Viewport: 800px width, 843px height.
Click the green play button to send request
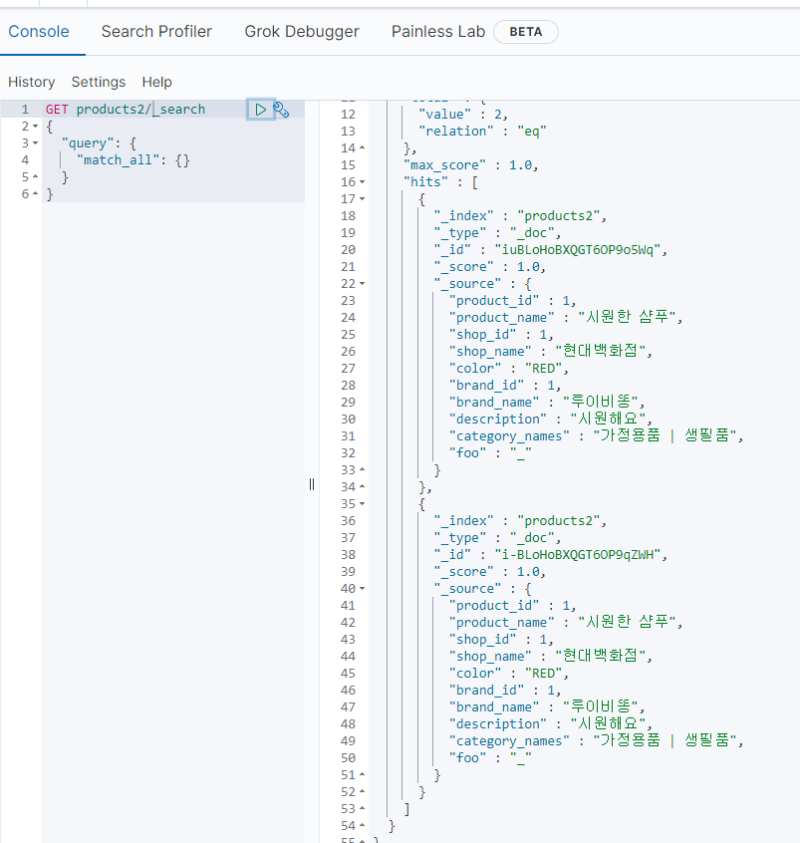[260, 110]
